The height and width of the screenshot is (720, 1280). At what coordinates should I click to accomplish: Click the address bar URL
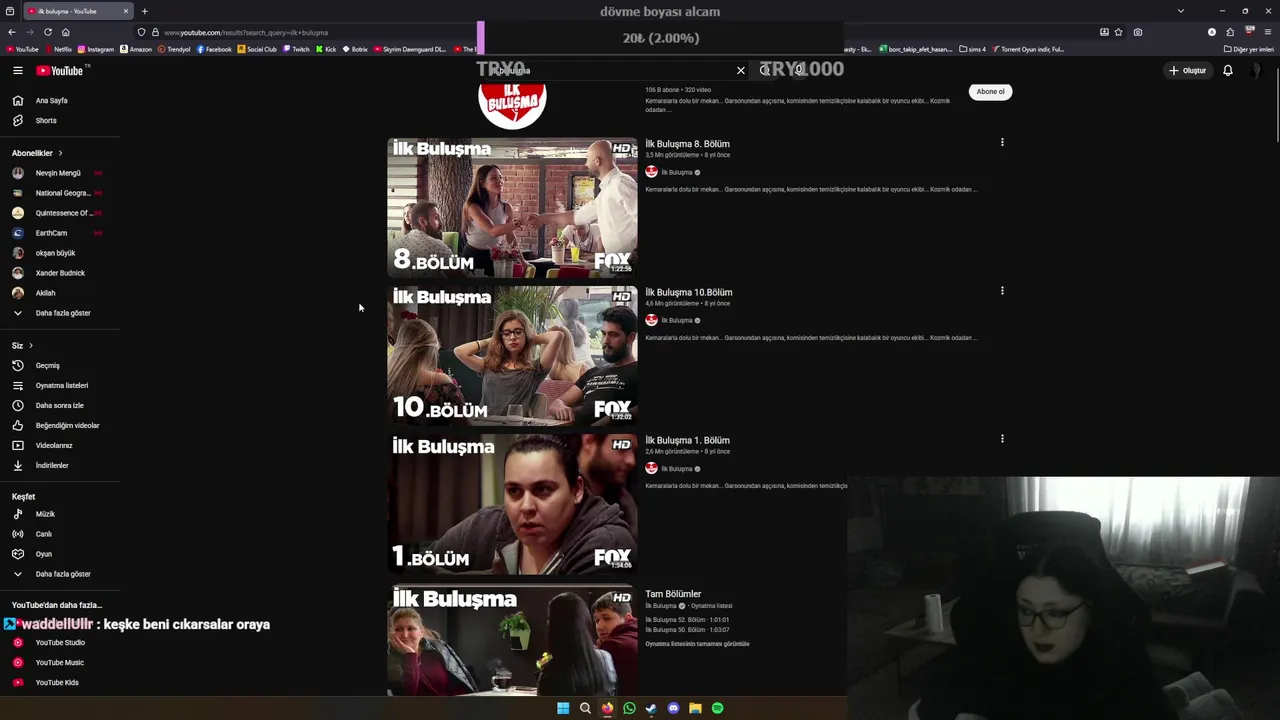[246, 32]
